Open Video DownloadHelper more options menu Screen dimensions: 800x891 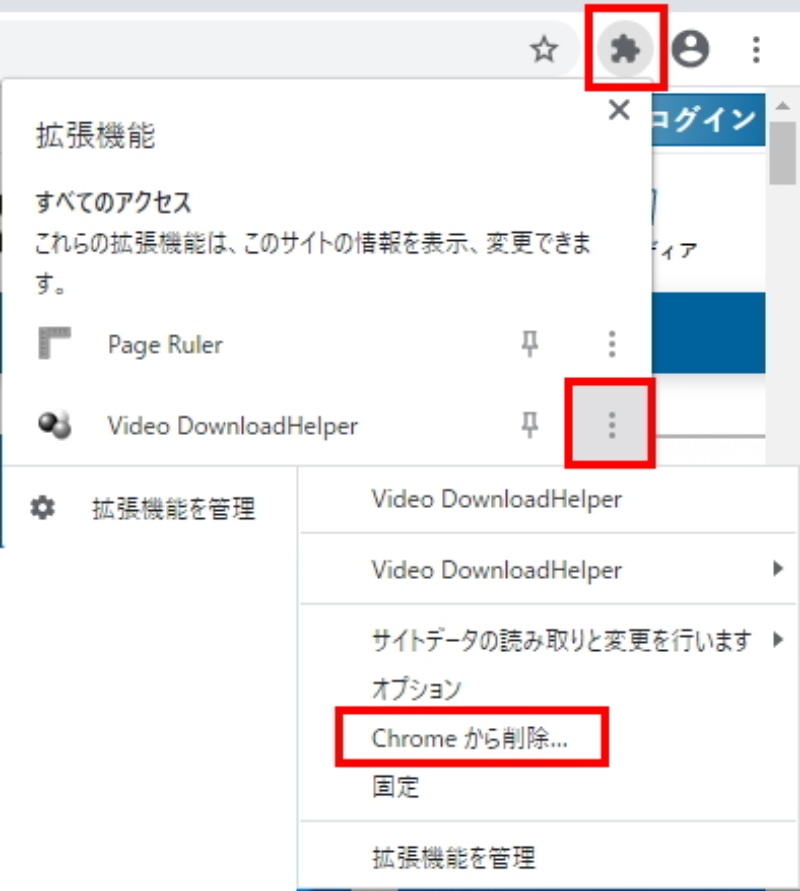pos(612,426)
